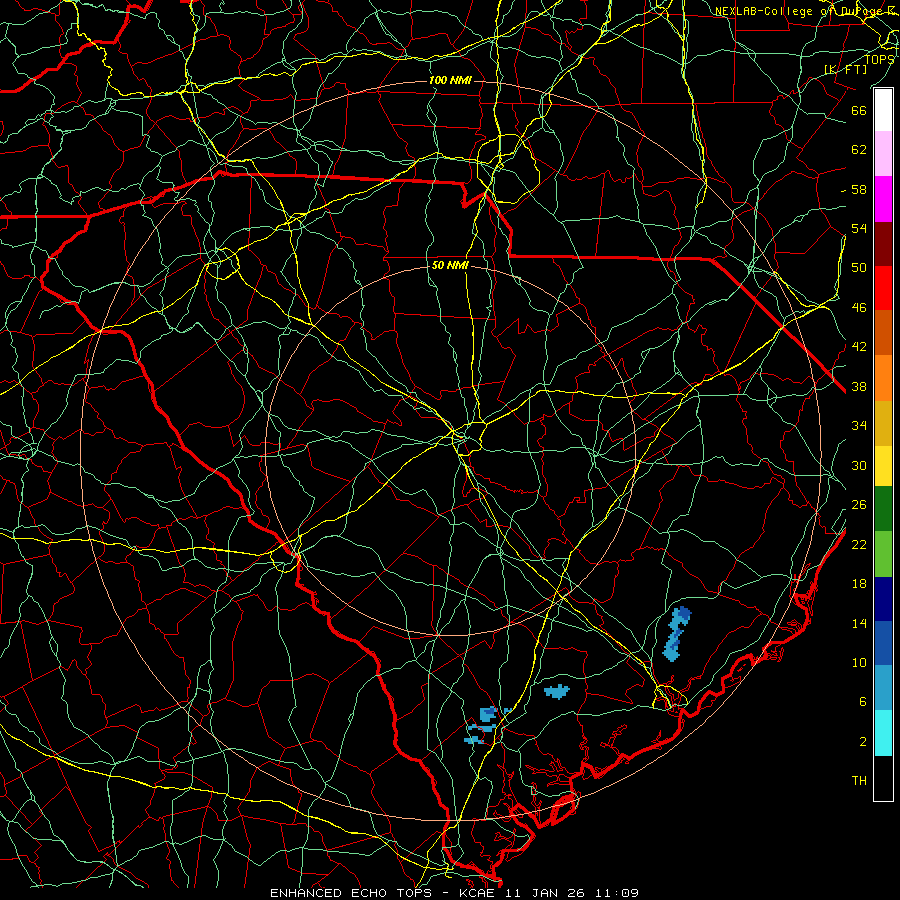This screenshot has width=900, height=900.
Task: Click the "11:09" timestamp
Action: click(x=618, y=893)
